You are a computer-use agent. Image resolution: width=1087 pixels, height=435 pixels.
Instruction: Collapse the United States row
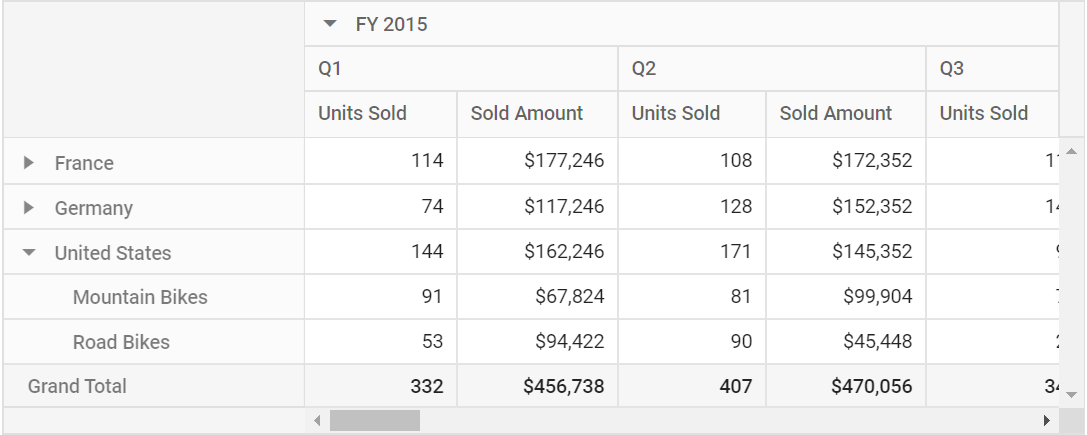pyautogui.click(x=28, y=253)
